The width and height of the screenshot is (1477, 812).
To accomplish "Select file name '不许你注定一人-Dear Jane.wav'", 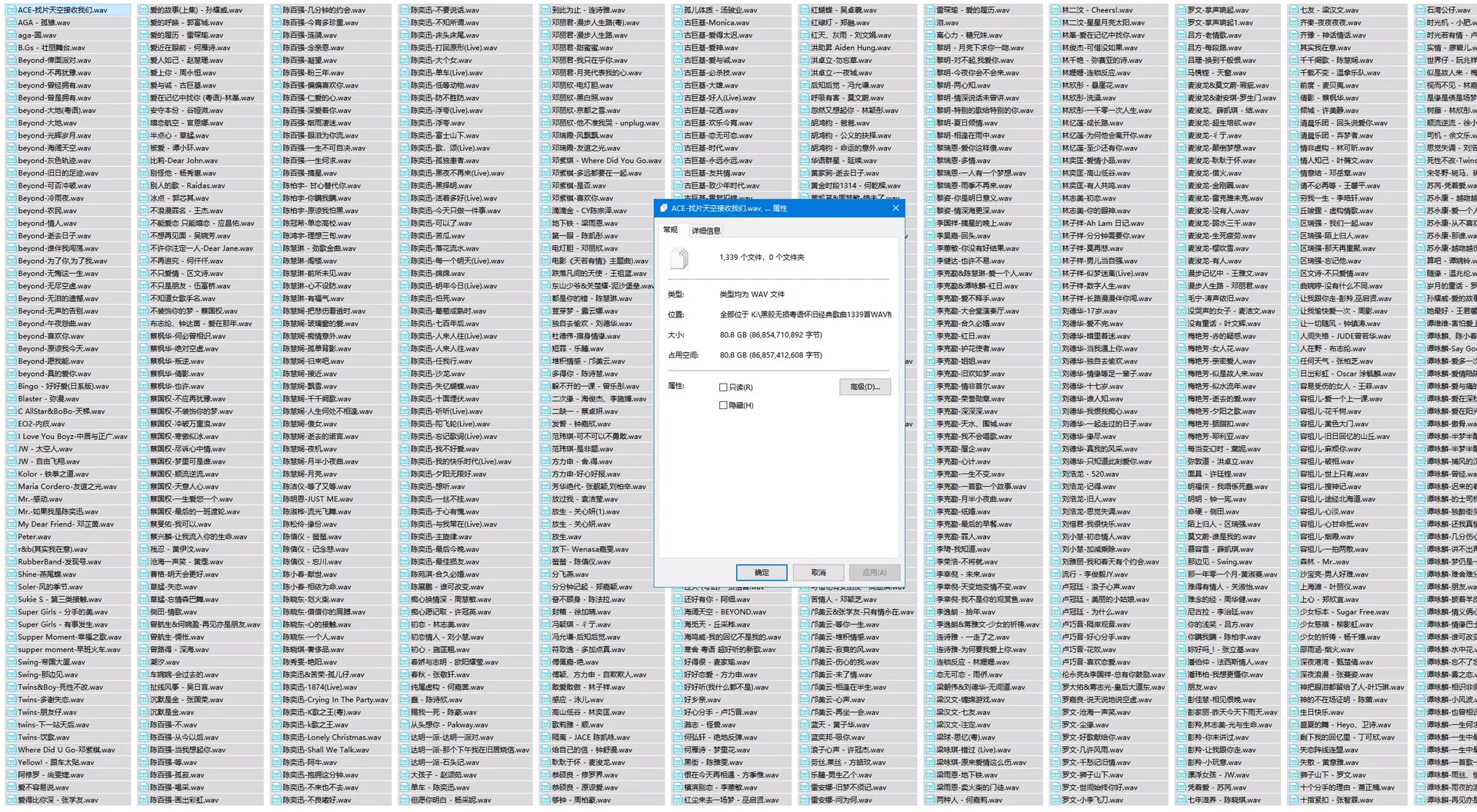I will 202,248.
